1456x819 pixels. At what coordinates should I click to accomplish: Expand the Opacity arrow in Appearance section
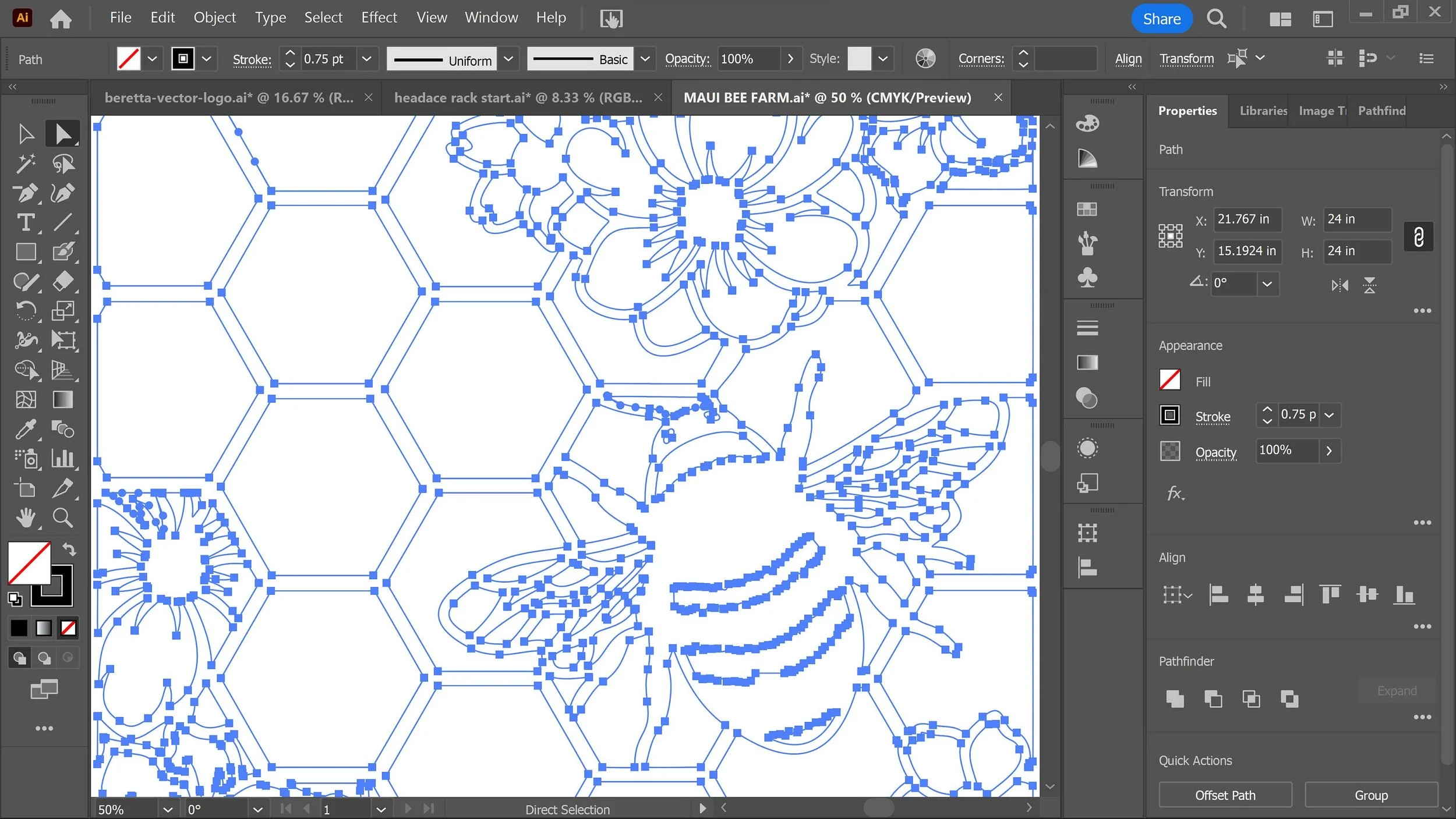pyautogui.click(x=1329, y=451)
